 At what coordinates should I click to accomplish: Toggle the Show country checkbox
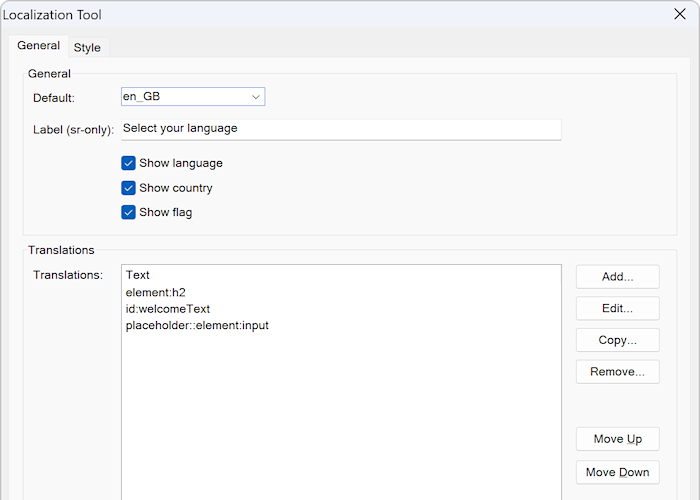tap(128, 188)
